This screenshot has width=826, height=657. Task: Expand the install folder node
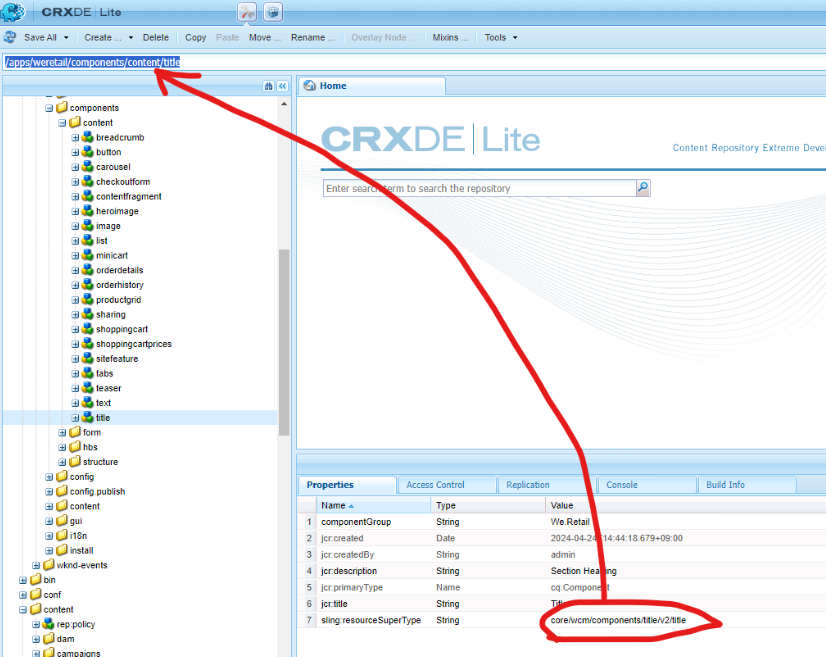pos(49,551)
